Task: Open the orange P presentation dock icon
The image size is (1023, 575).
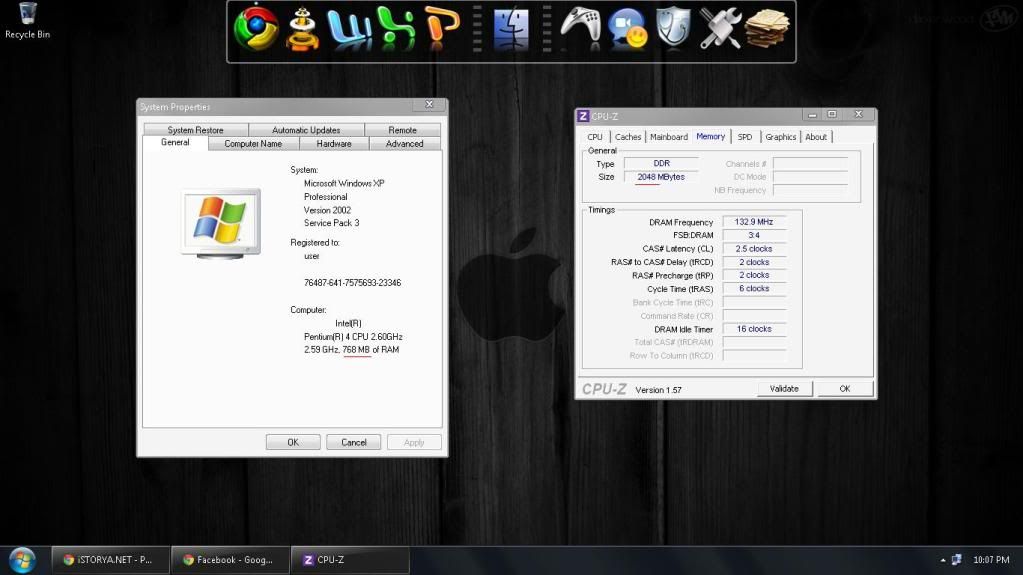Action: pyautogui.click(x=442, y=27)
